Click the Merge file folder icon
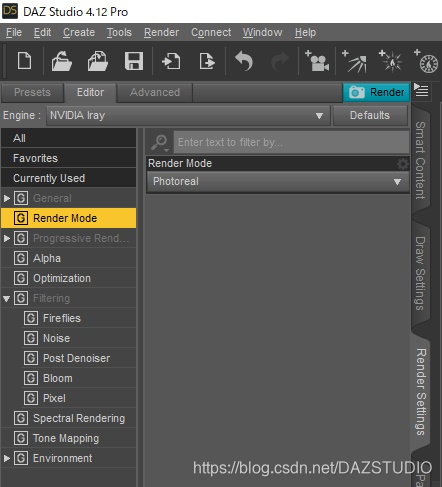This screenshot has height=487, width=442. point(97,61)
